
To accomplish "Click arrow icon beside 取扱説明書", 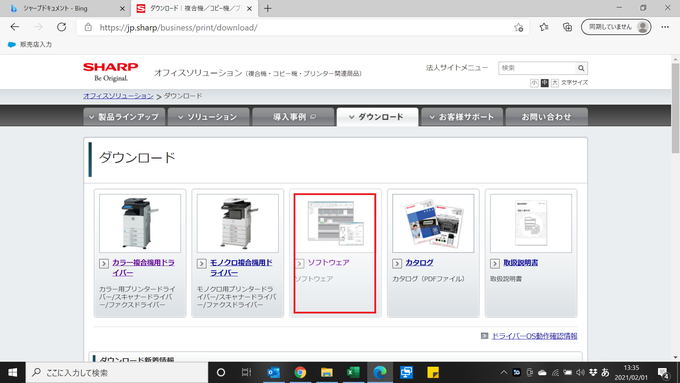I will 495,263.
